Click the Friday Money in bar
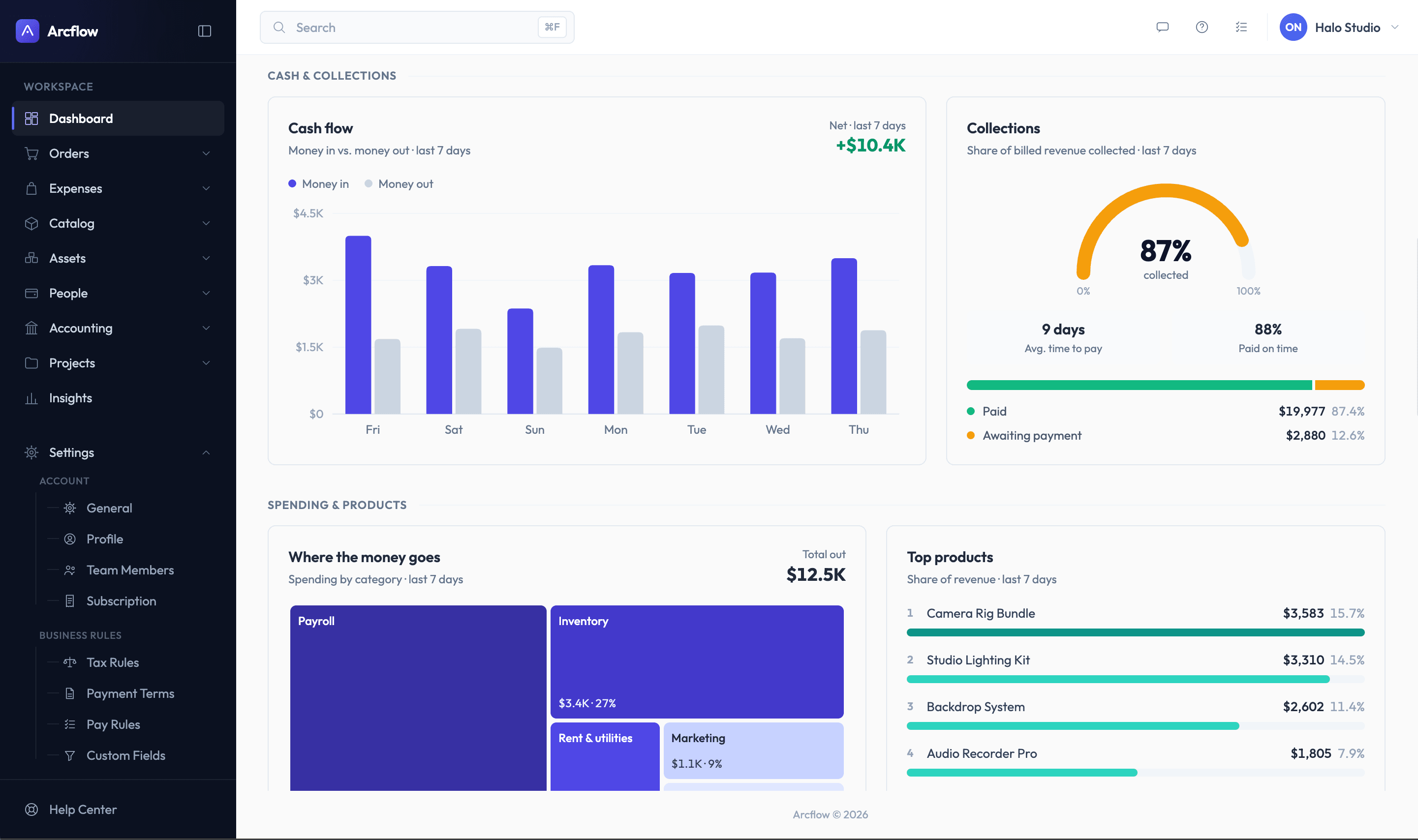The height and width of the screenshot is (840, 1418). click(x=358, y=325)
